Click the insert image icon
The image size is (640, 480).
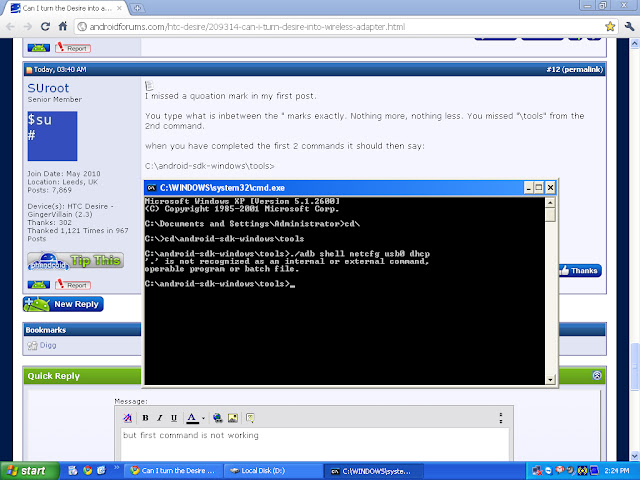(233, 418)
